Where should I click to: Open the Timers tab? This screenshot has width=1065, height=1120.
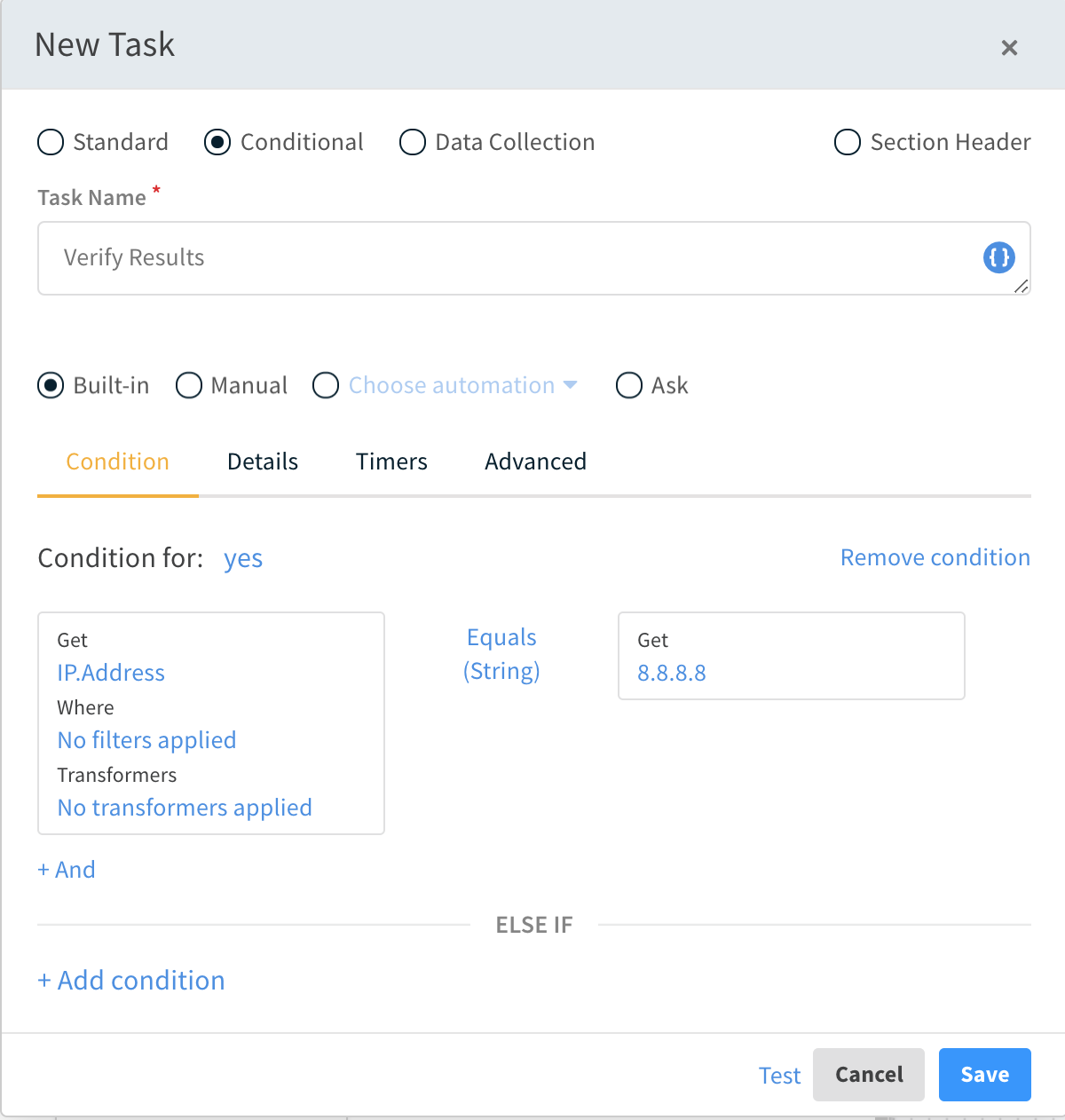coord(391,461)
